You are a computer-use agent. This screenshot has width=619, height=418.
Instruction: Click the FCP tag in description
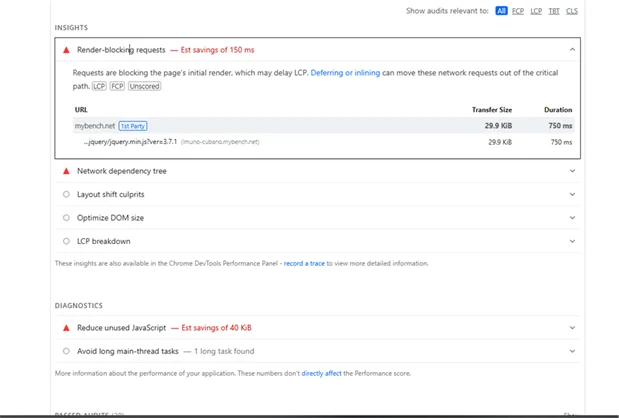117,86
